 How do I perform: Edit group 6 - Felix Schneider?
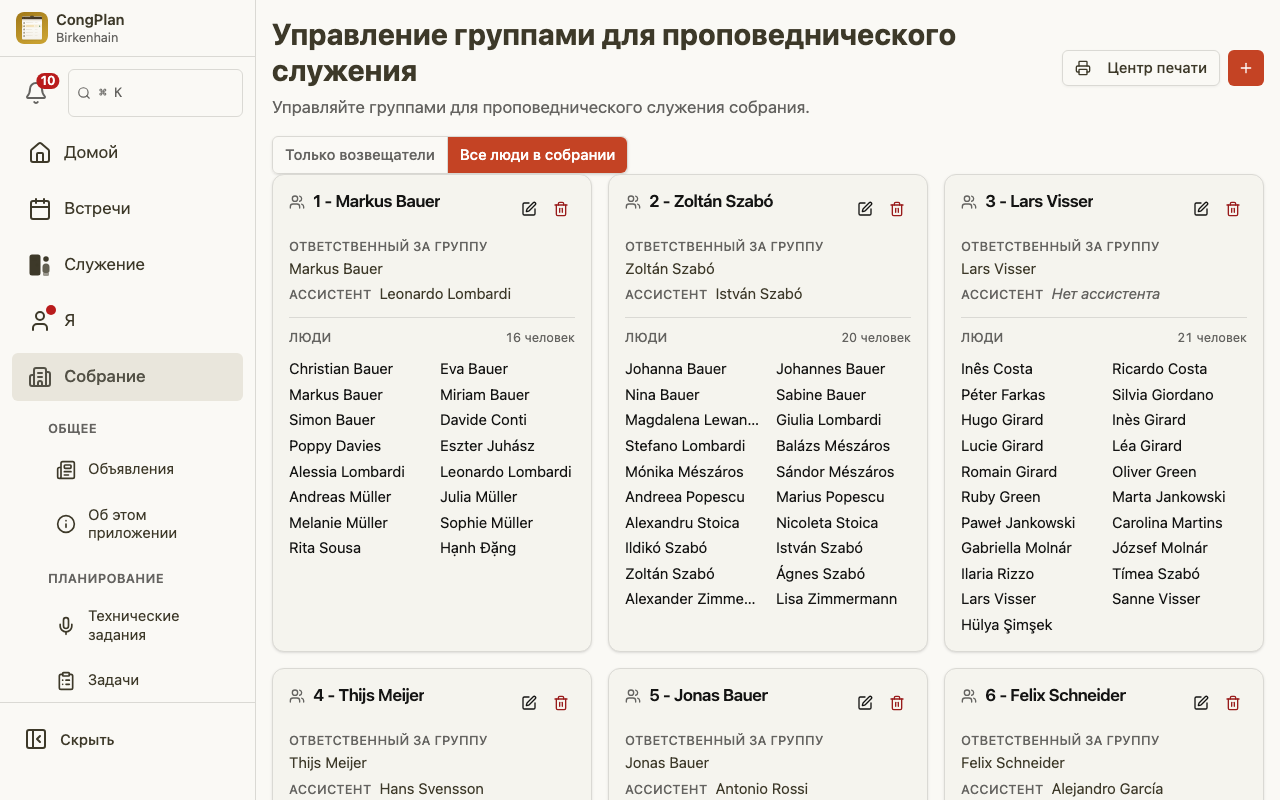click(1201, 703)
